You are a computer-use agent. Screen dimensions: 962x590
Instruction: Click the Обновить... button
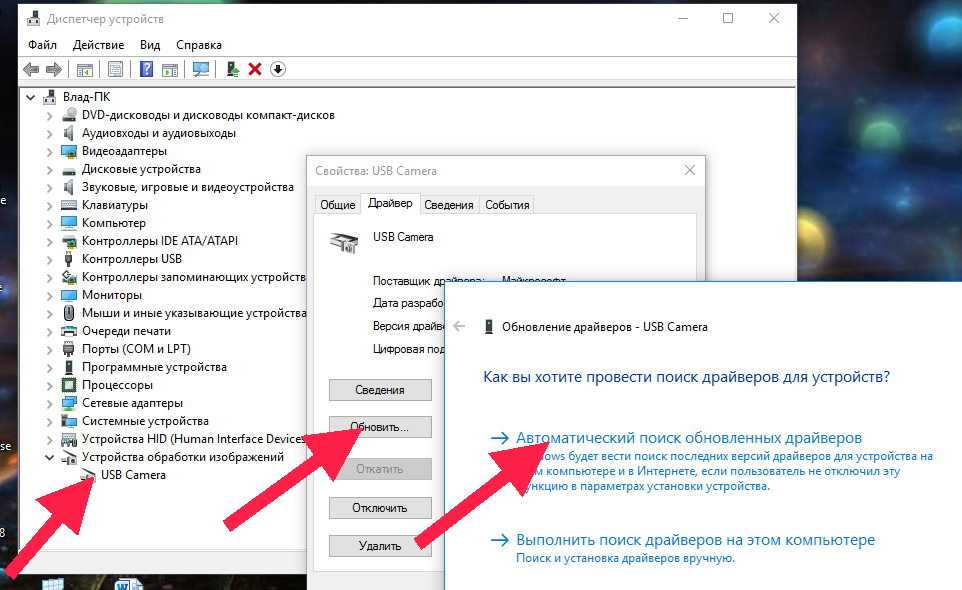(x=380, y=427)
